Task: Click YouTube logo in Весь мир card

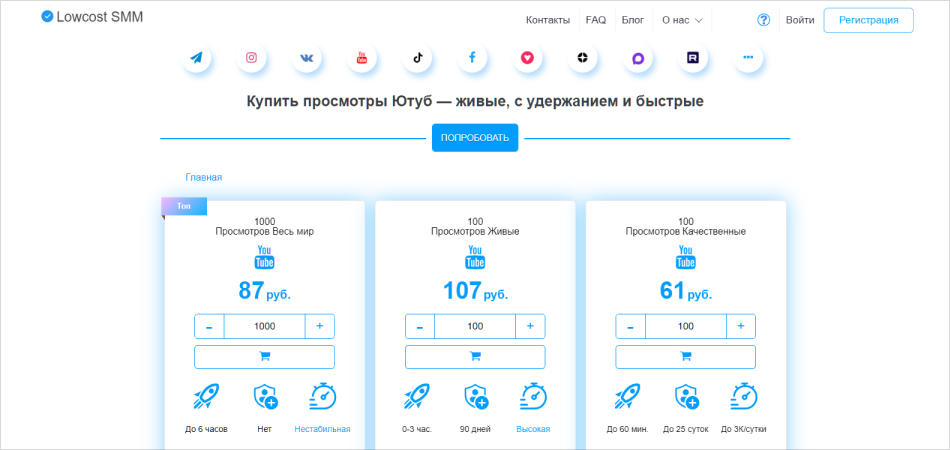Action: point(264,257)
